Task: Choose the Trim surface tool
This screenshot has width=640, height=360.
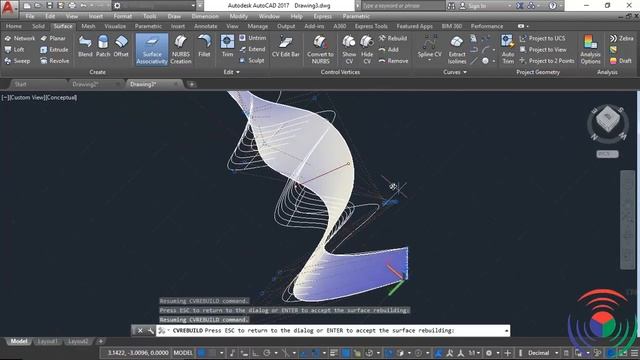Action: coord(227,46)
